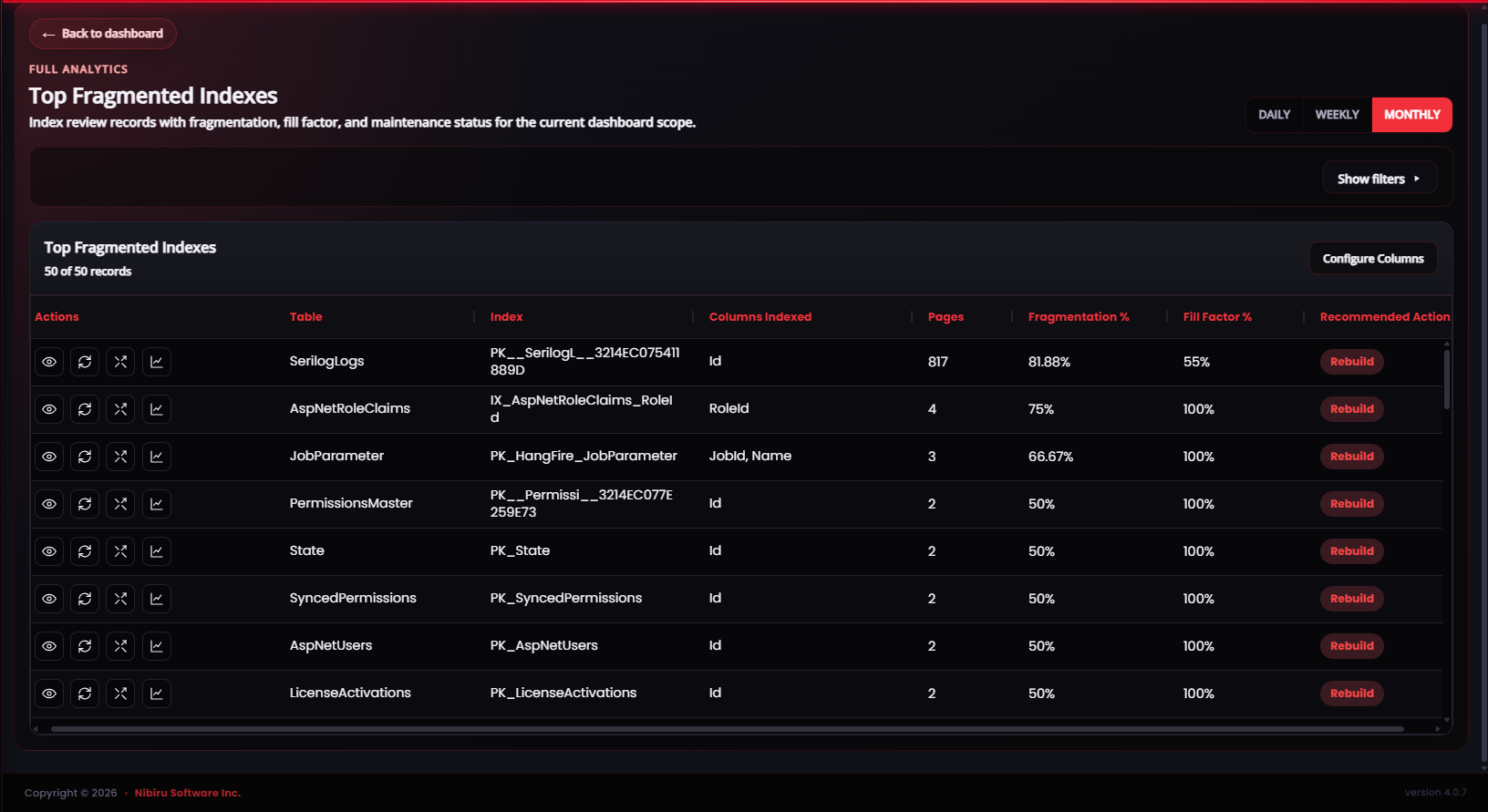View details eye icon for LicenseActivations row
Screen dimensions: 1488x812
point(49,694)
